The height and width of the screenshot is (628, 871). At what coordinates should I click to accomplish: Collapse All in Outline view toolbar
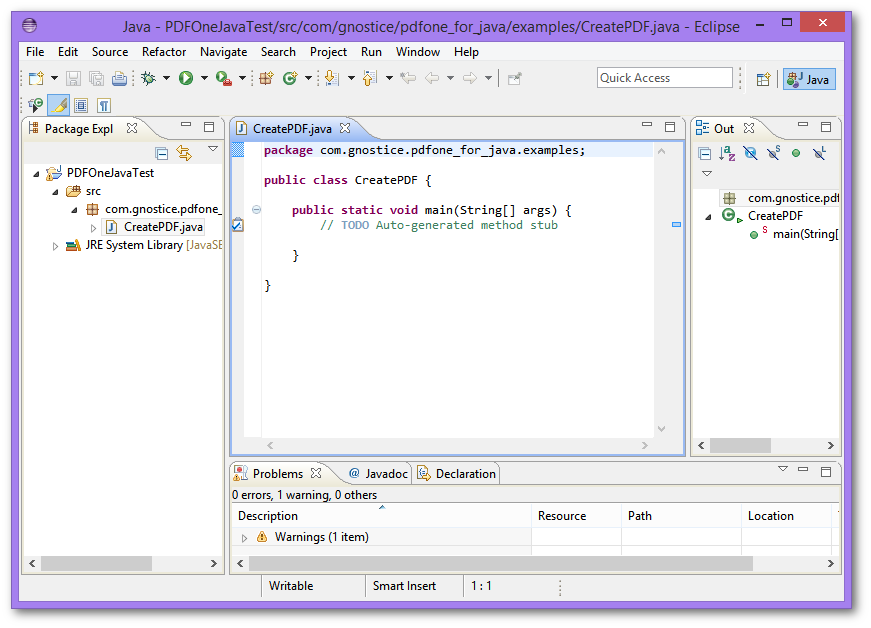[x=704, y=153]
